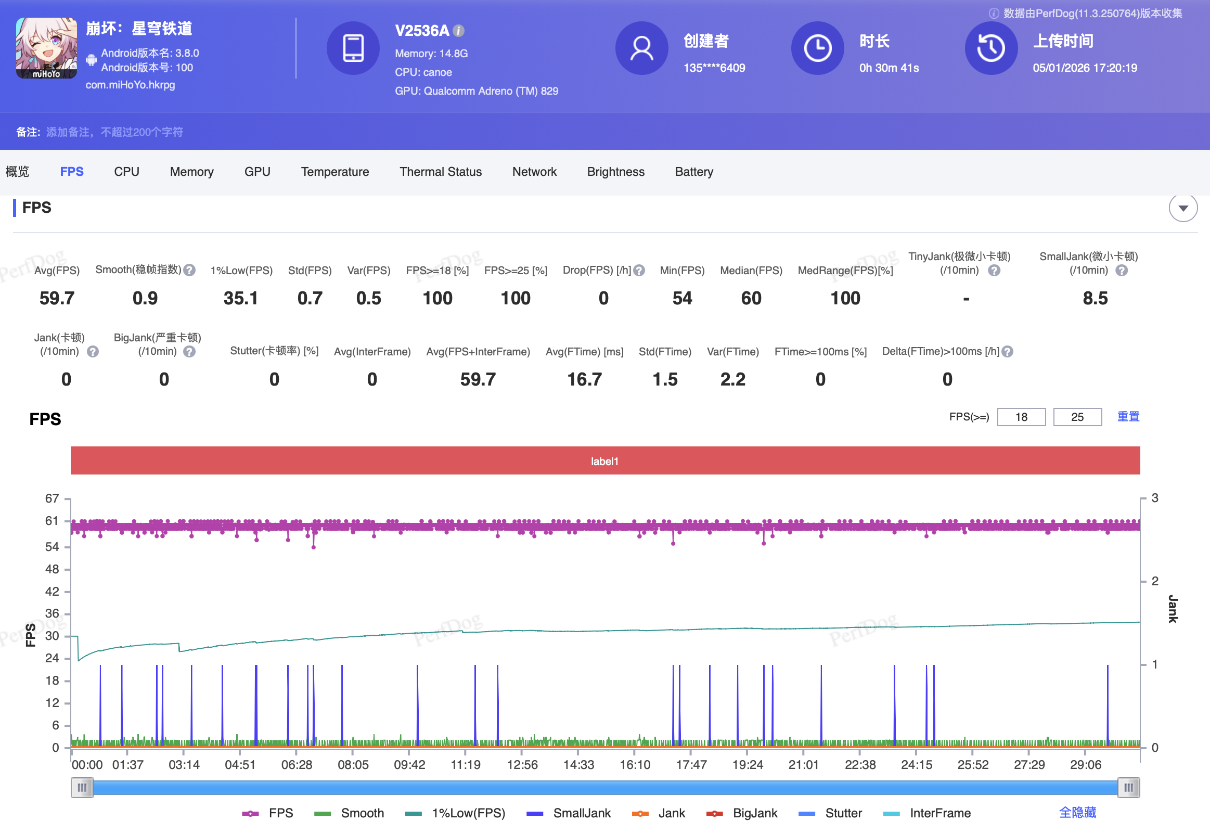Click the TinyJank(极微小卡顿) help icon
This screenshot has height=821, width=1210.
pos(994,271)
